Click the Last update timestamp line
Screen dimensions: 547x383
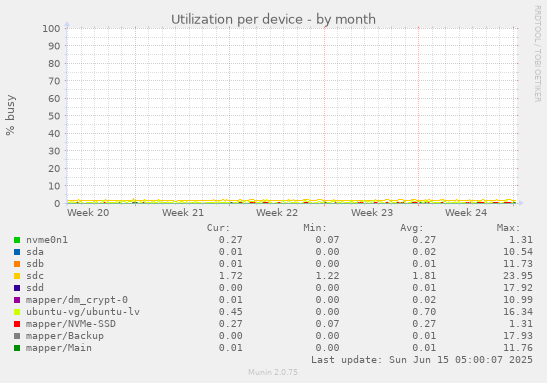tap(422, 360)
